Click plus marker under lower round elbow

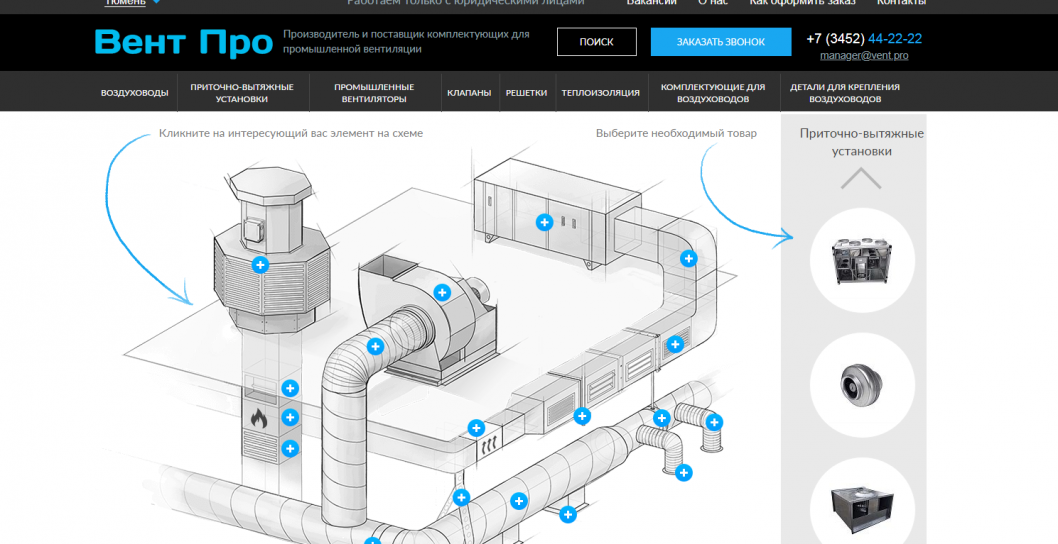[684, 472]
